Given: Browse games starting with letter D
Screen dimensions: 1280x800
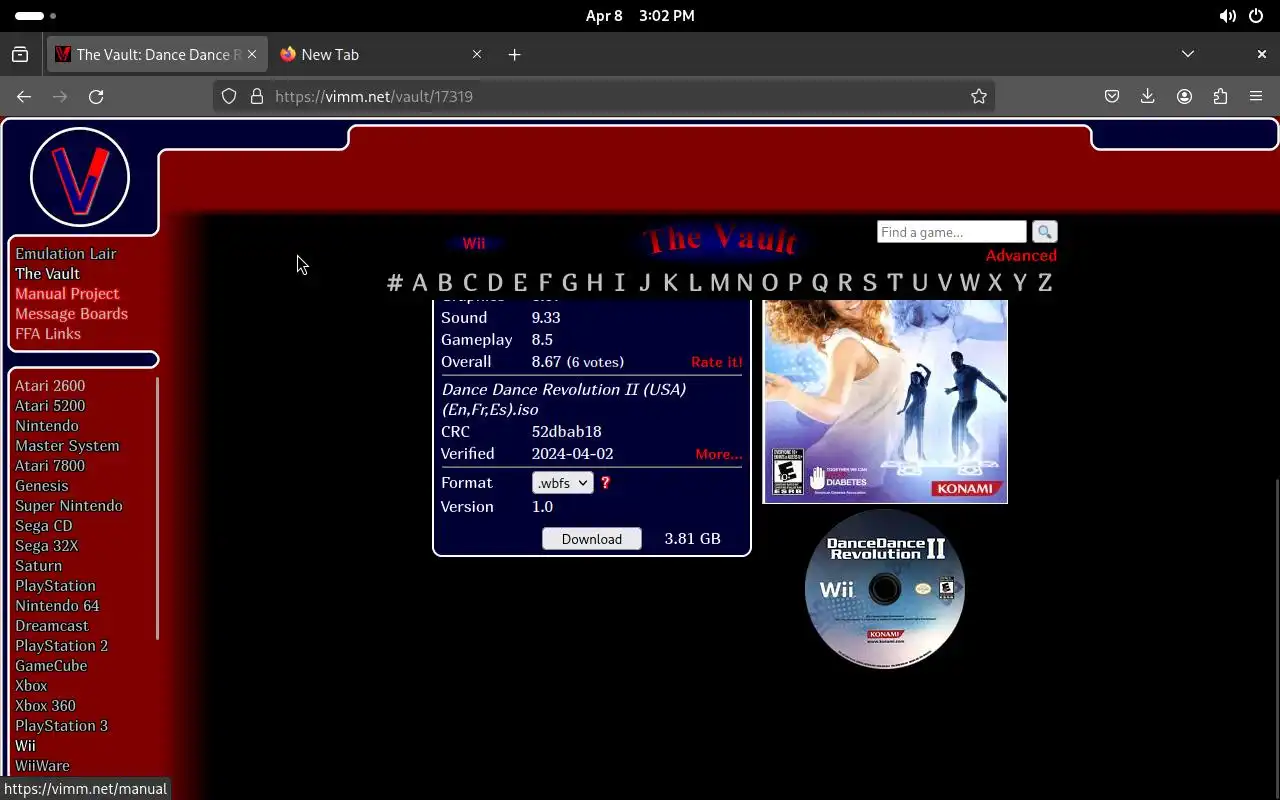Looking at the screenshot, I should coord(495,282).
